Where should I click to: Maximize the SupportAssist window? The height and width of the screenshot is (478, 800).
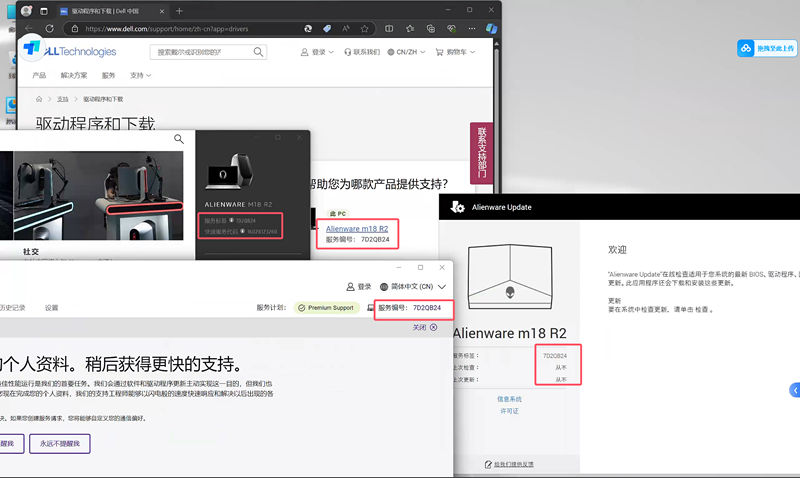420,267
